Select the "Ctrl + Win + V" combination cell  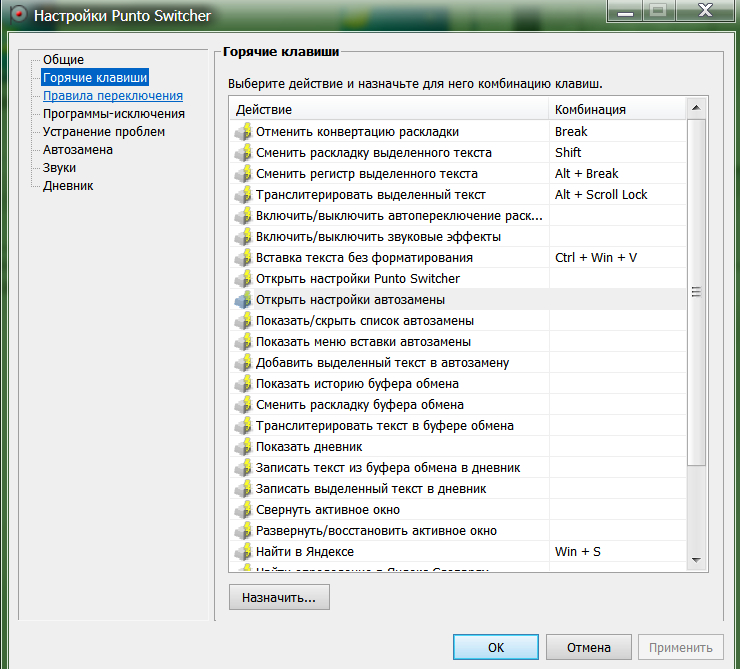coord(617,258)
